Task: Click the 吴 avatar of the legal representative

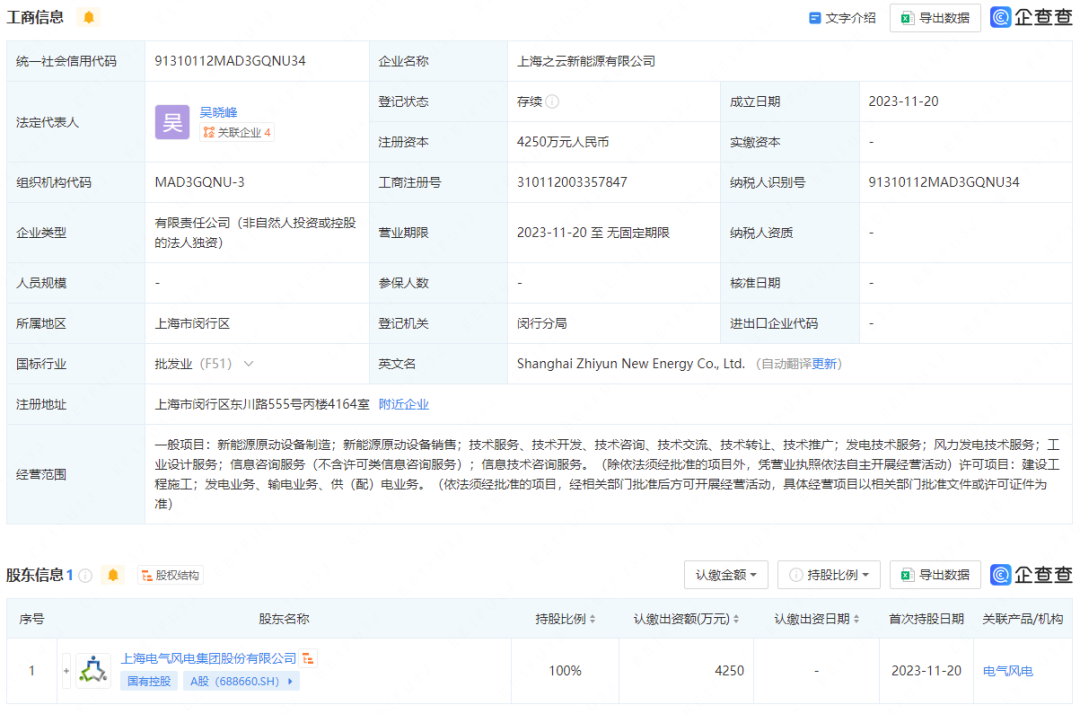Action: click(x=171, y=122)
